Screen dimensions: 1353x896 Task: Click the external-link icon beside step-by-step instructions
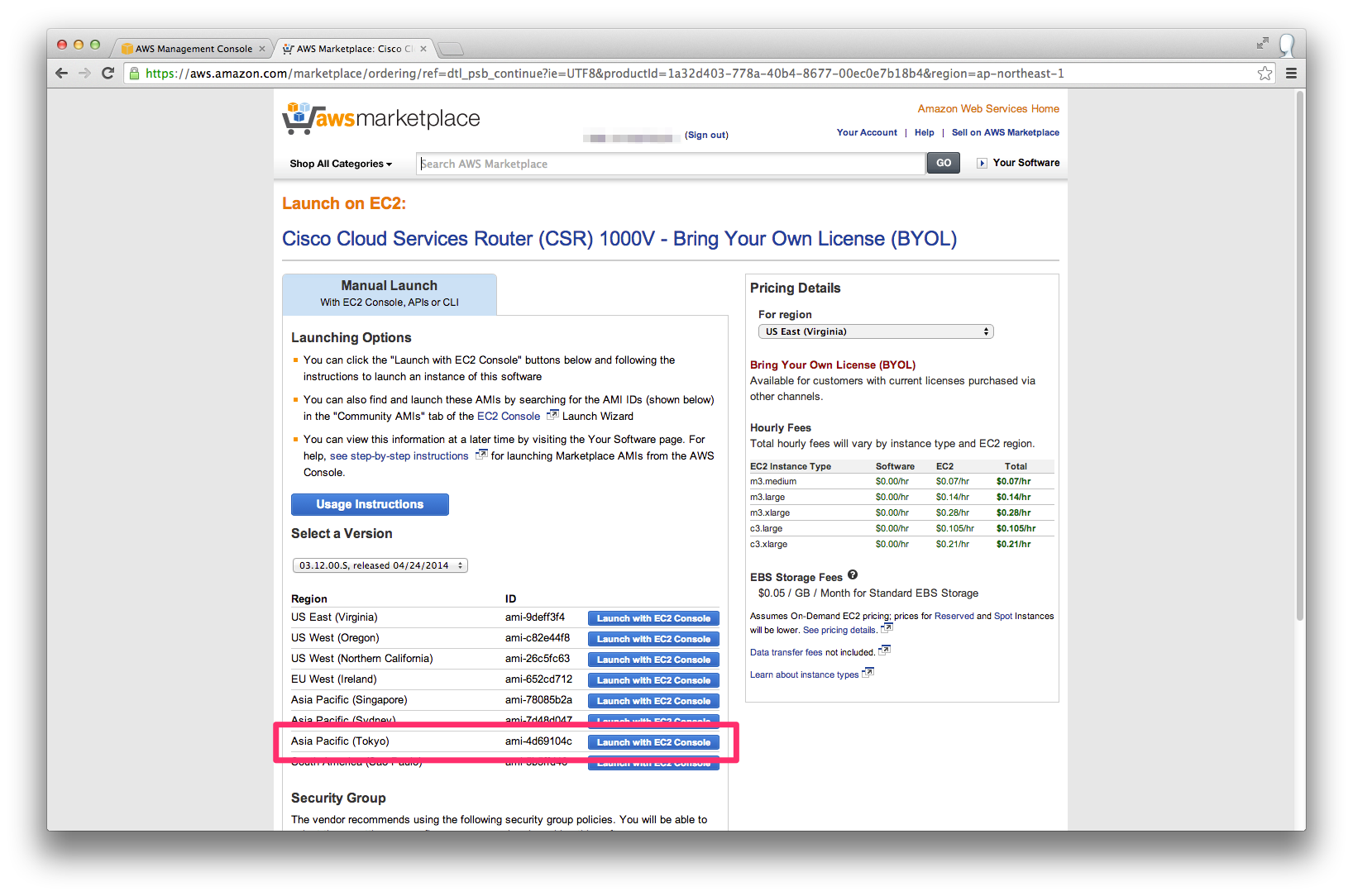pos(481,454)
